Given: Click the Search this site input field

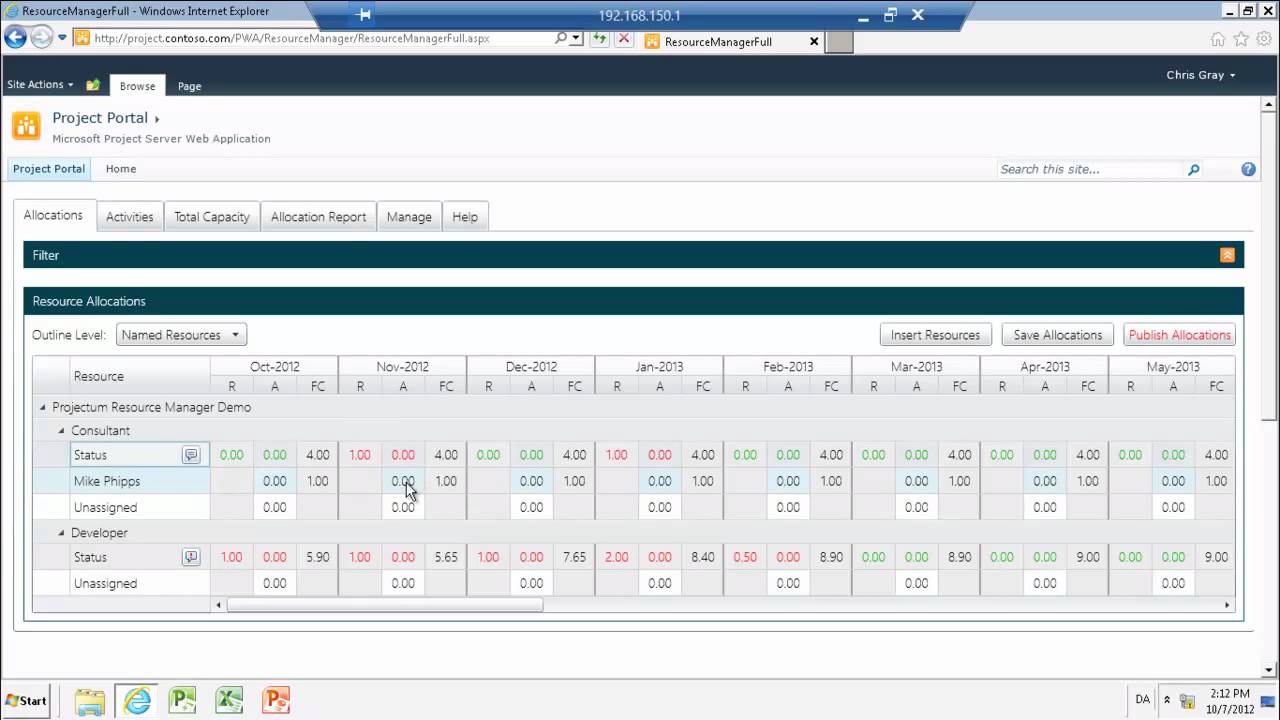Looking at the screenshot, I should (1090, 170).
